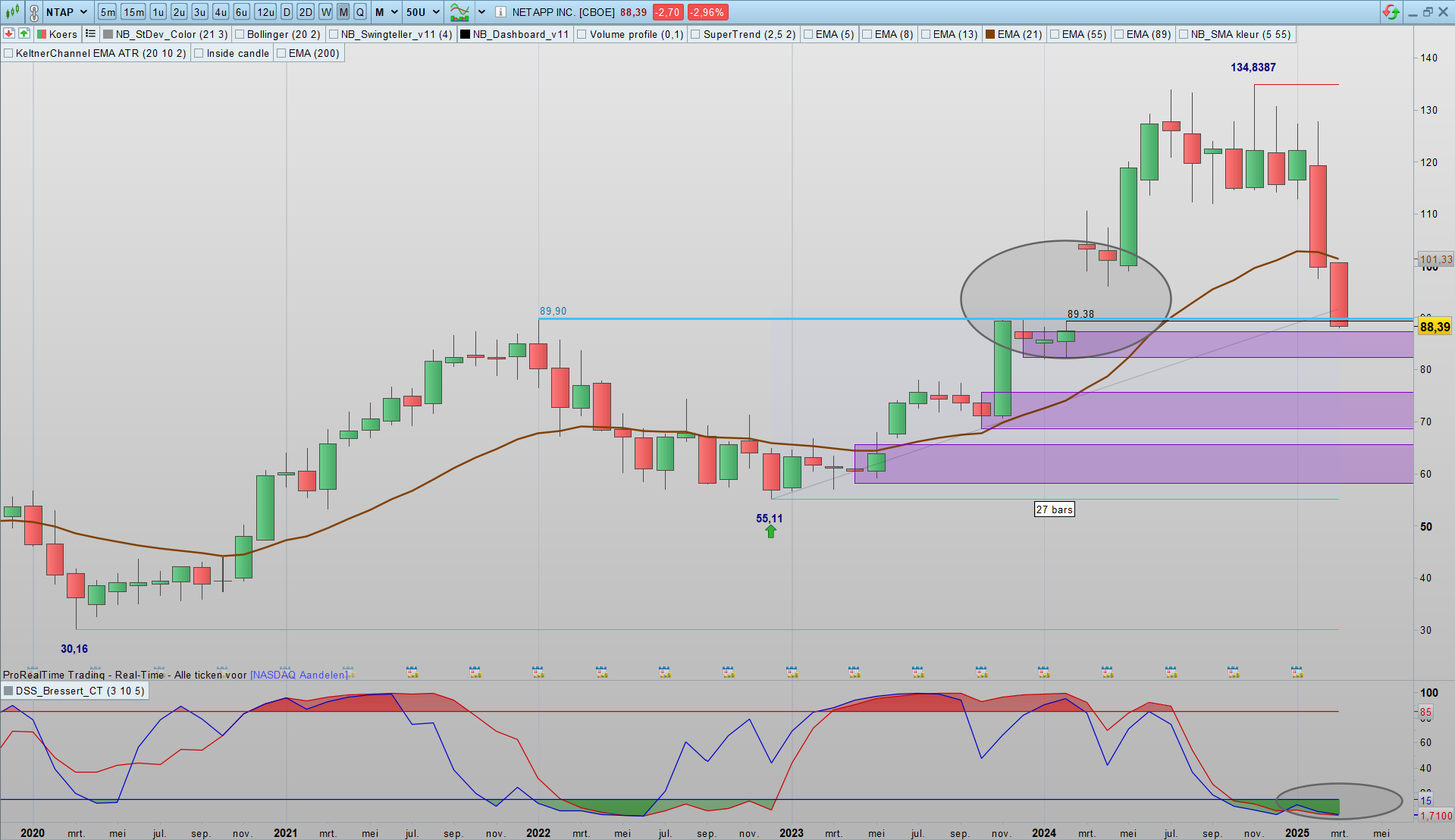Toggle the EMA (200) indicator checkbox
1455x840 pixels.
(281, 53)
